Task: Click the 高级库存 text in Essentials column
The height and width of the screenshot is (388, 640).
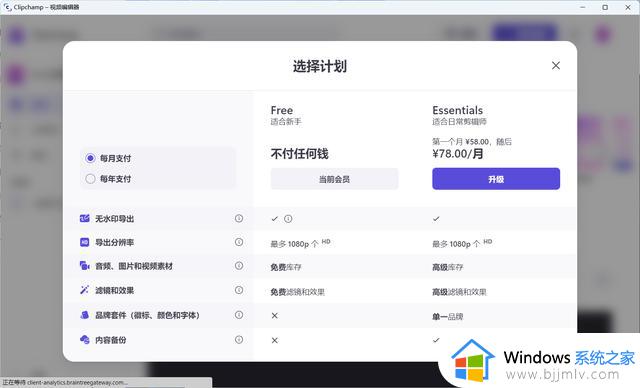Action: pos(448,267)
